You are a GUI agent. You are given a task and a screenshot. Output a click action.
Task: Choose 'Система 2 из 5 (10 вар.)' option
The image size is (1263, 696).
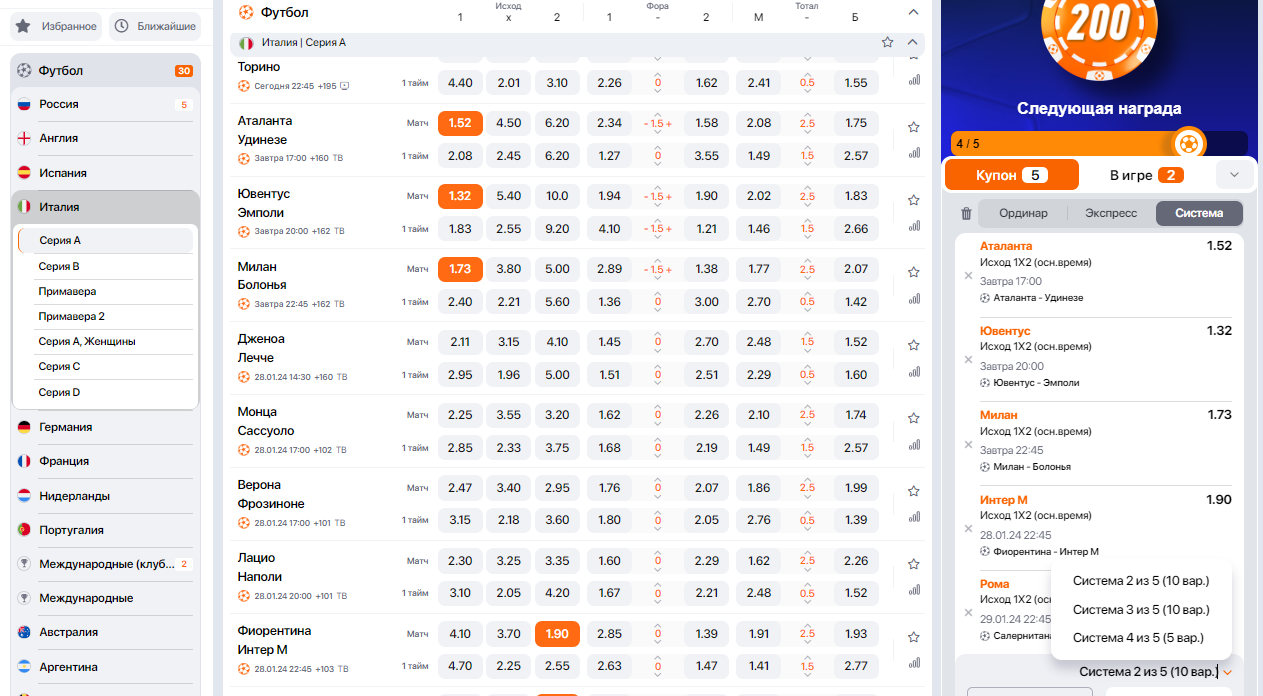(x=1141, y=581)
